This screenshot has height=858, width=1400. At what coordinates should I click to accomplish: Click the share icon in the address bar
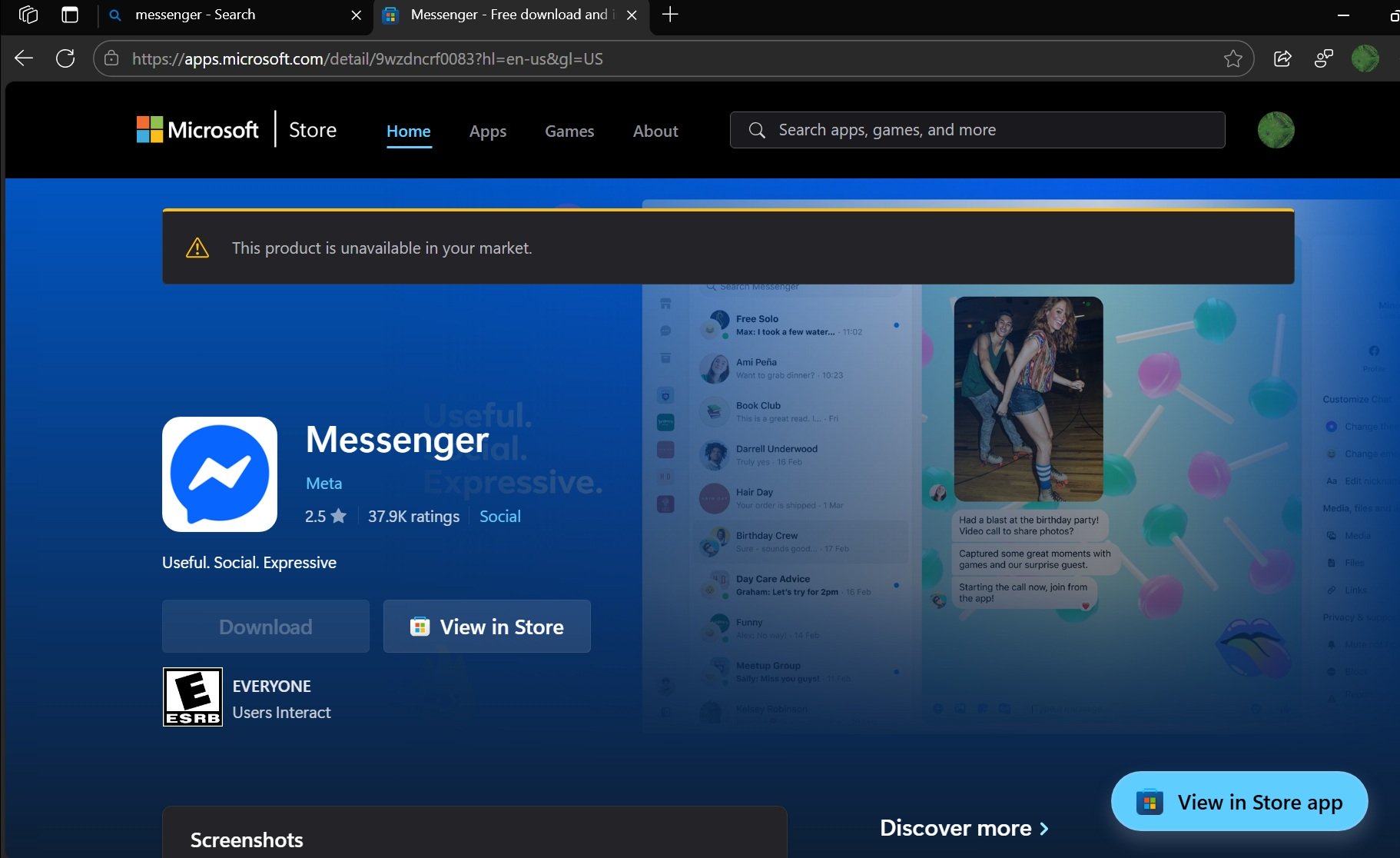[x=1282, y=58]
